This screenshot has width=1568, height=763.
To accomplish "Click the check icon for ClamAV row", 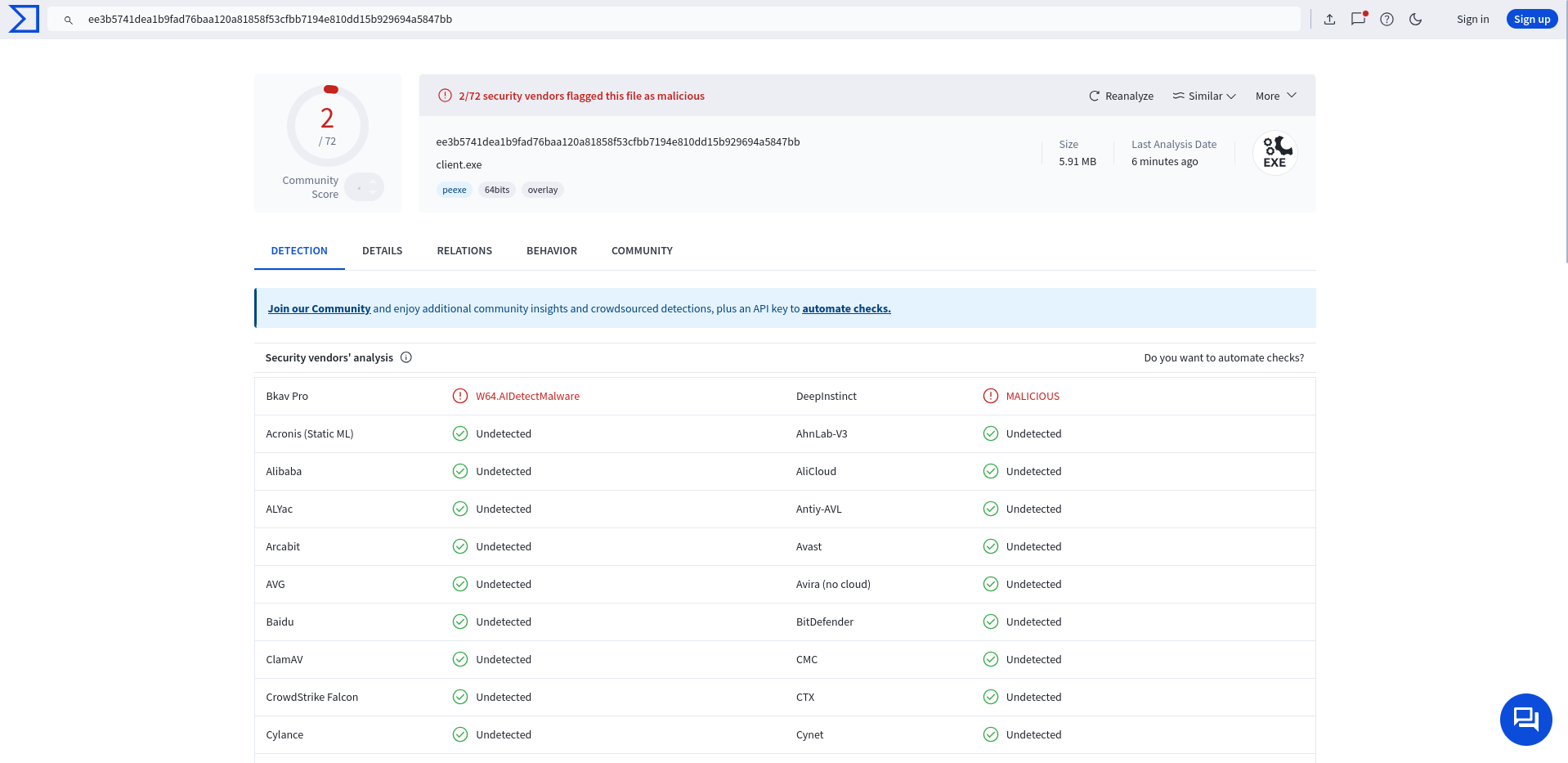I will coord(460,659).
